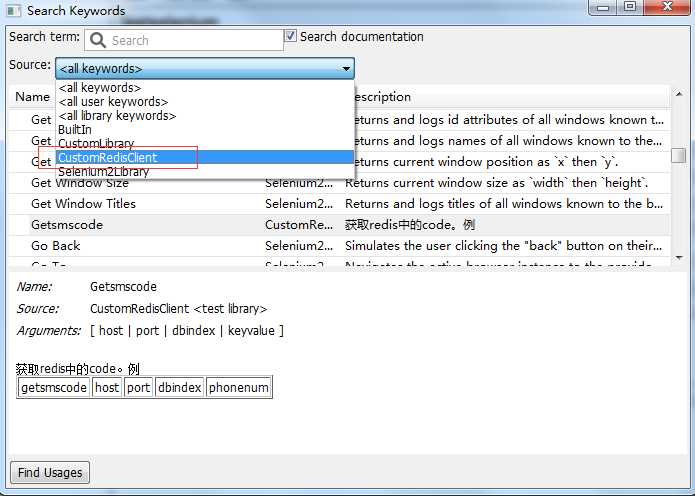Click the 'phonenum' example table cell
Viewport: 695px width, 496px height.
238,387
